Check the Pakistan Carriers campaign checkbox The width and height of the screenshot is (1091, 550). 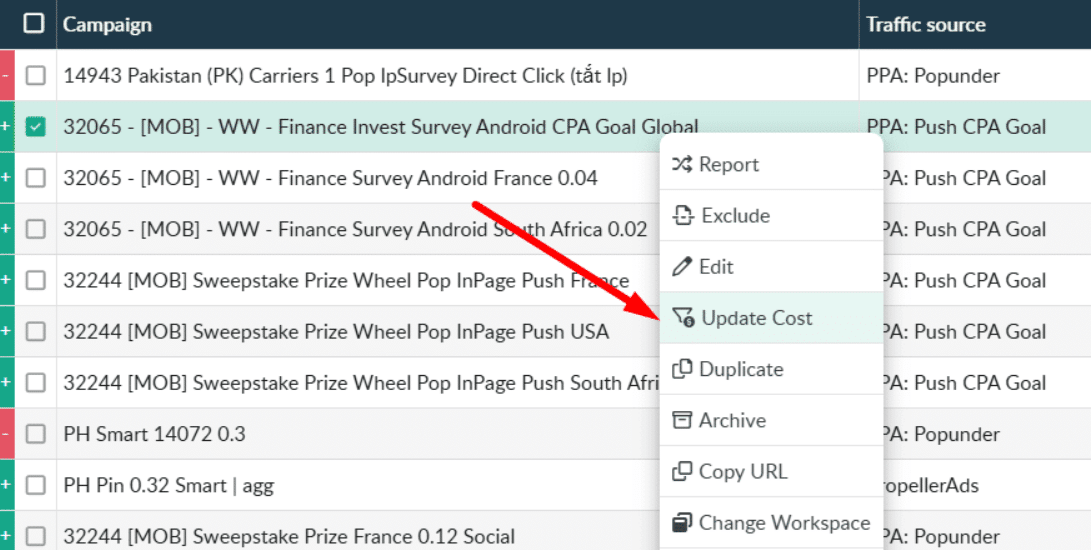tap(36, 76)
